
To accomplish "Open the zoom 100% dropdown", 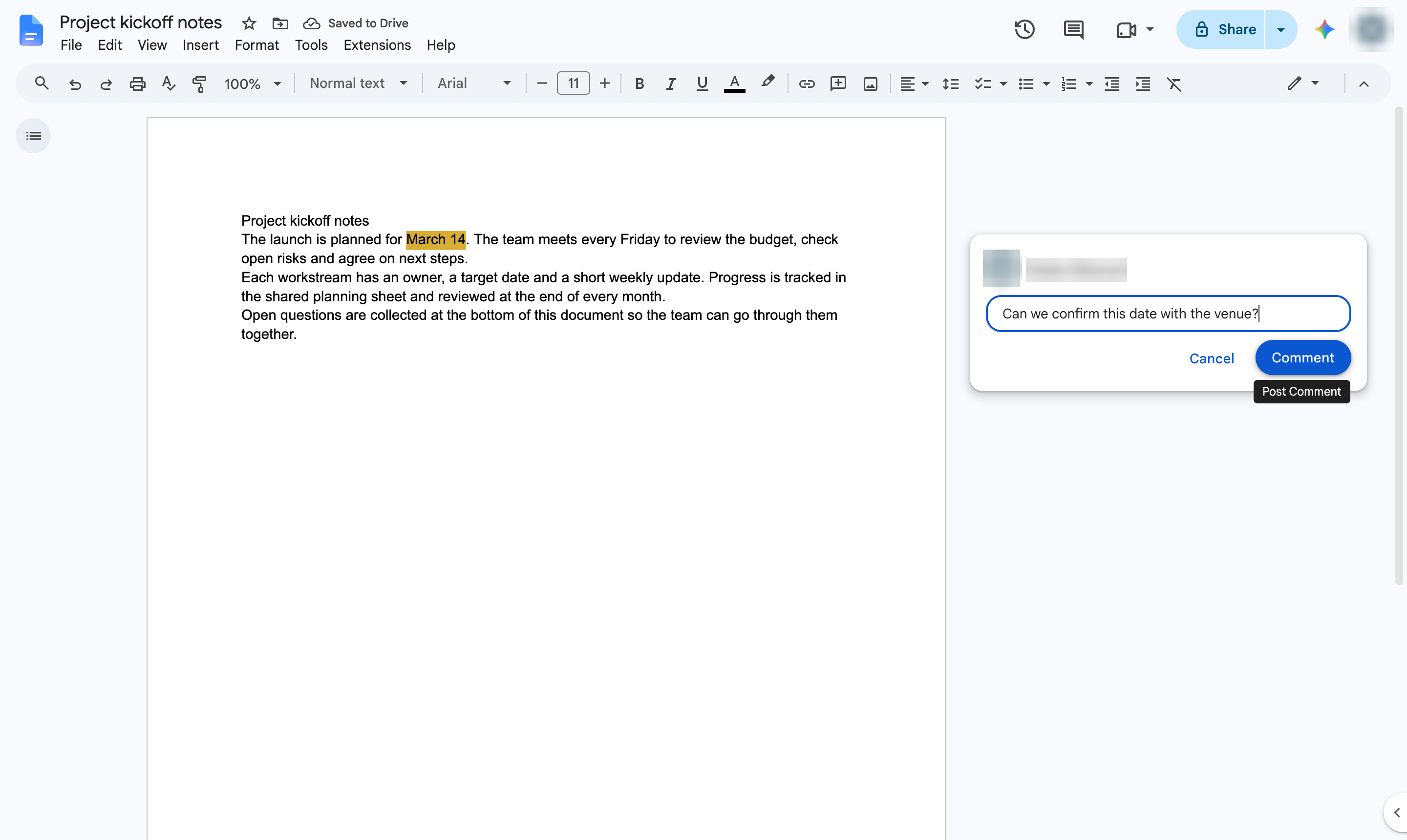I will click(x=253, y=84).
